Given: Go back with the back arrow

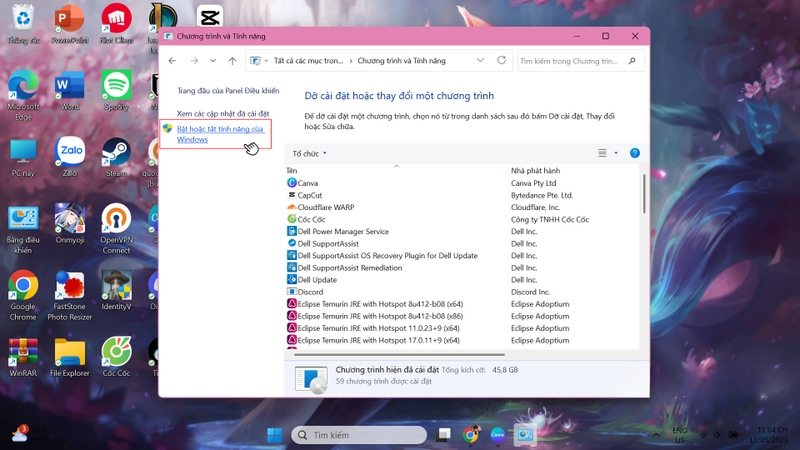Looking at the screenshot, I should pyautogui.click(x=172, y=61).
